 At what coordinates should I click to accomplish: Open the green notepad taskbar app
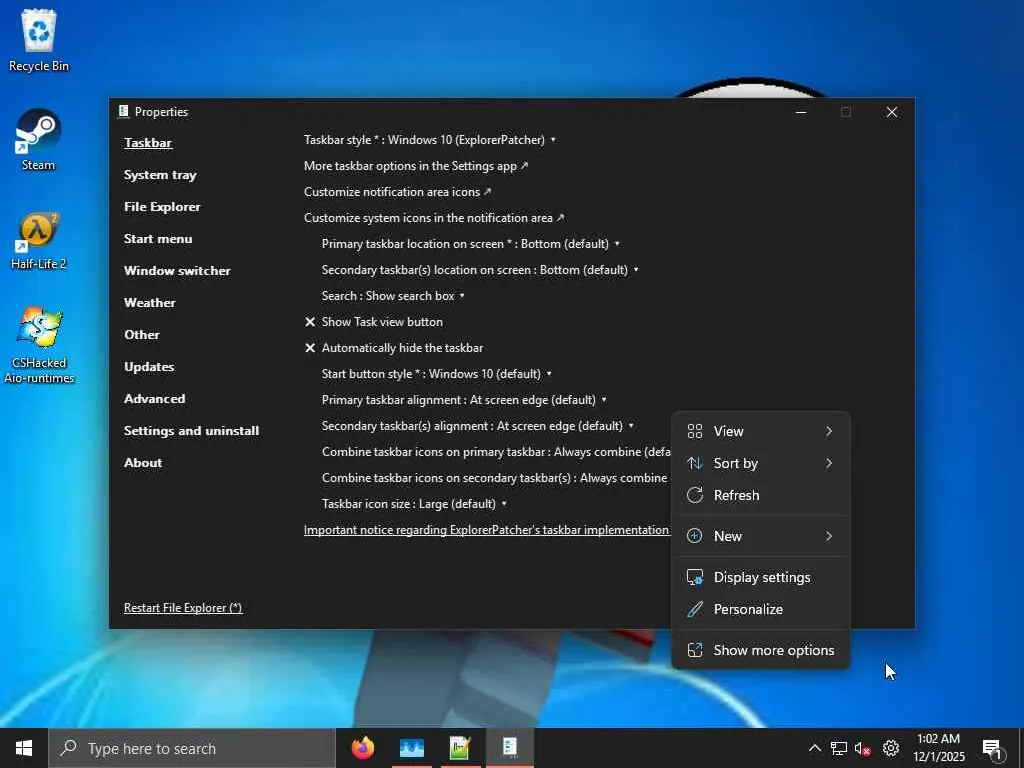[x=460, y=748]
